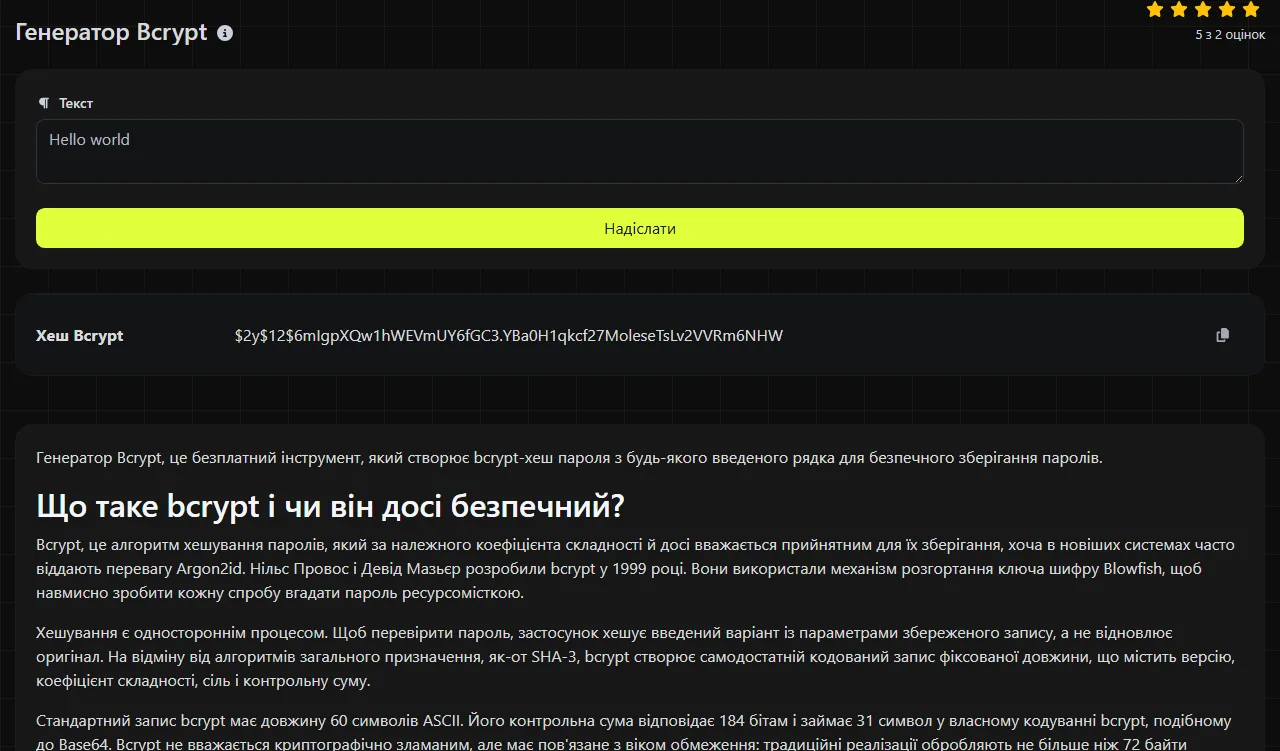The image size is (1280, 751).
Task: Click the info icon beside Генератор Bcrypt
Action: pyautogui.click(x=225, y=33)
